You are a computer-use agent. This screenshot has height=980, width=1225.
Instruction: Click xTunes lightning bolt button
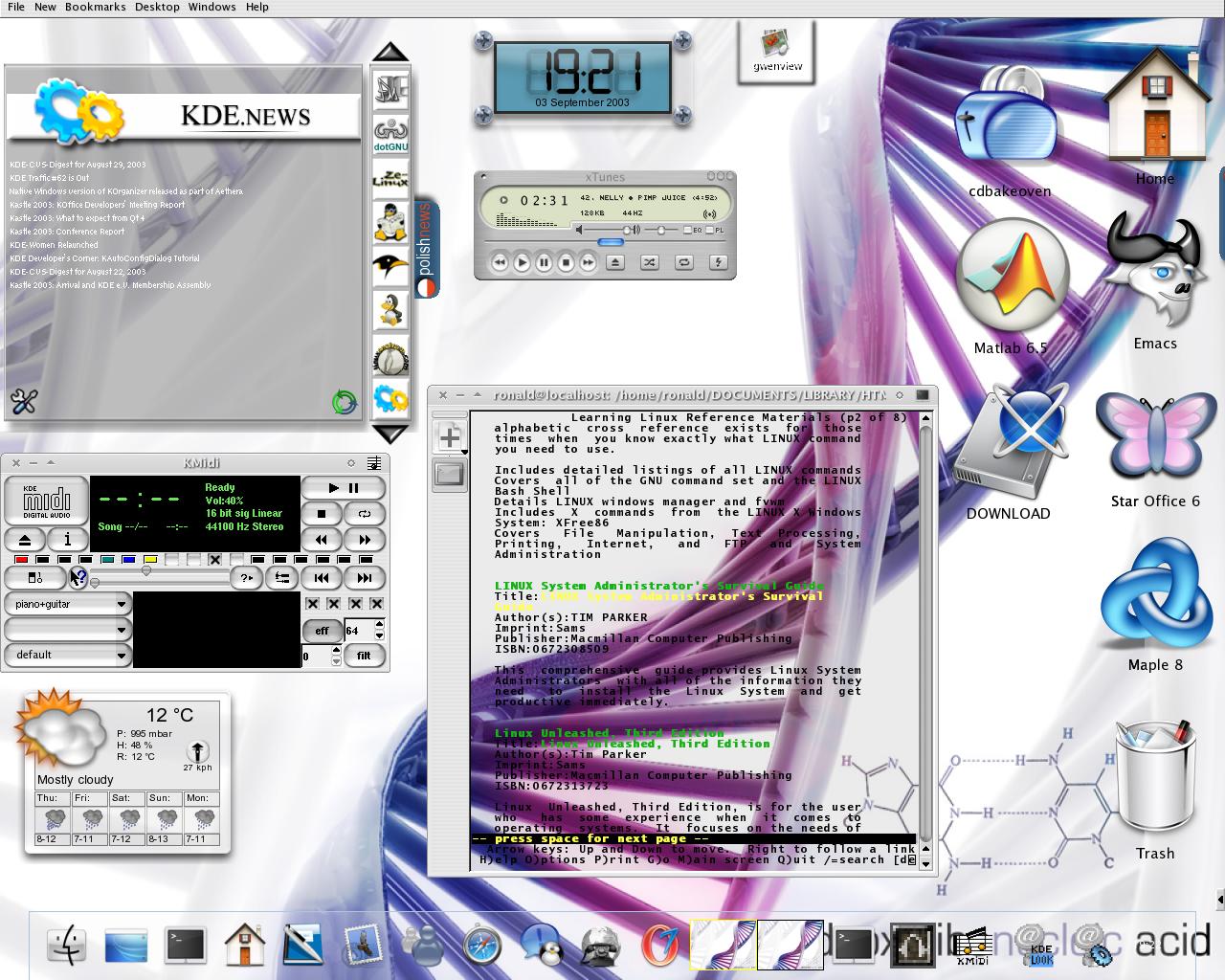tap(718, 261)
